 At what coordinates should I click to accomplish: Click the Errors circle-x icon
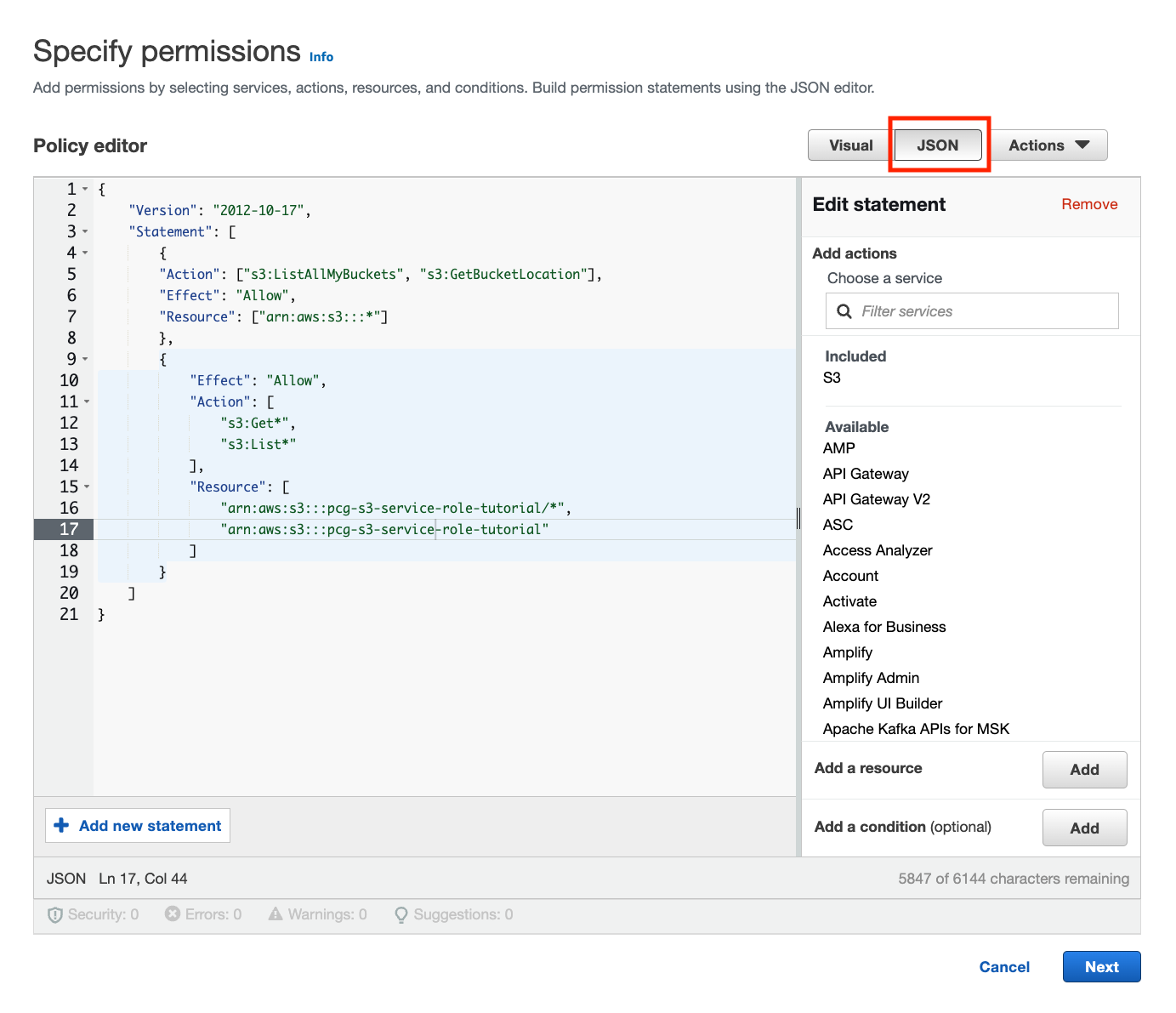click(173, 913)
